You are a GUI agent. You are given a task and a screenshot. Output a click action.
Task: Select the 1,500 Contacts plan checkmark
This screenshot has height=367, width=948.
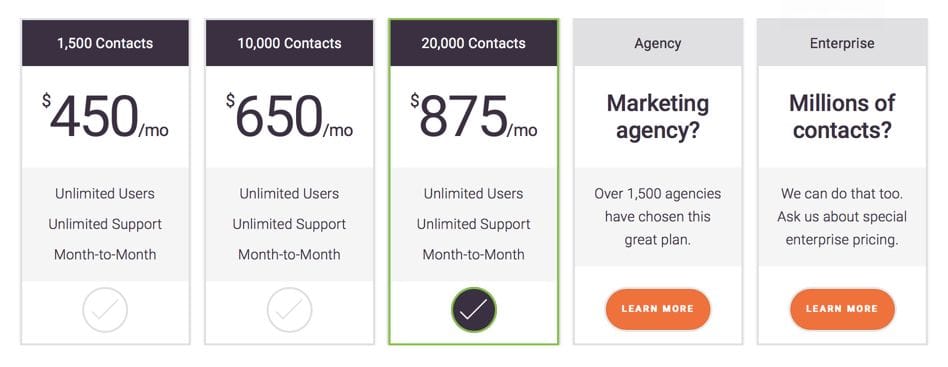point(105,310)
